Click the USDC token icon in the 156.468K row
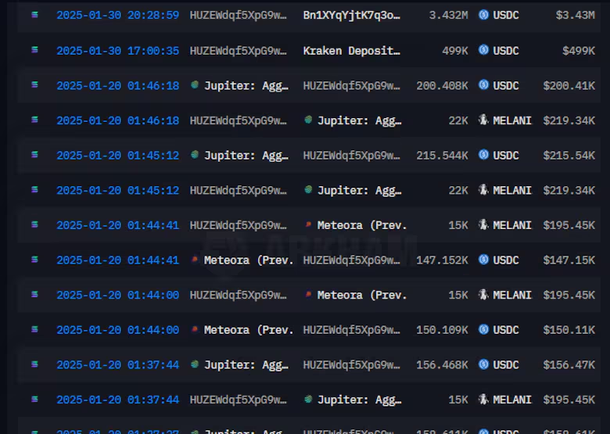610x434 pixels. point(484,364)
